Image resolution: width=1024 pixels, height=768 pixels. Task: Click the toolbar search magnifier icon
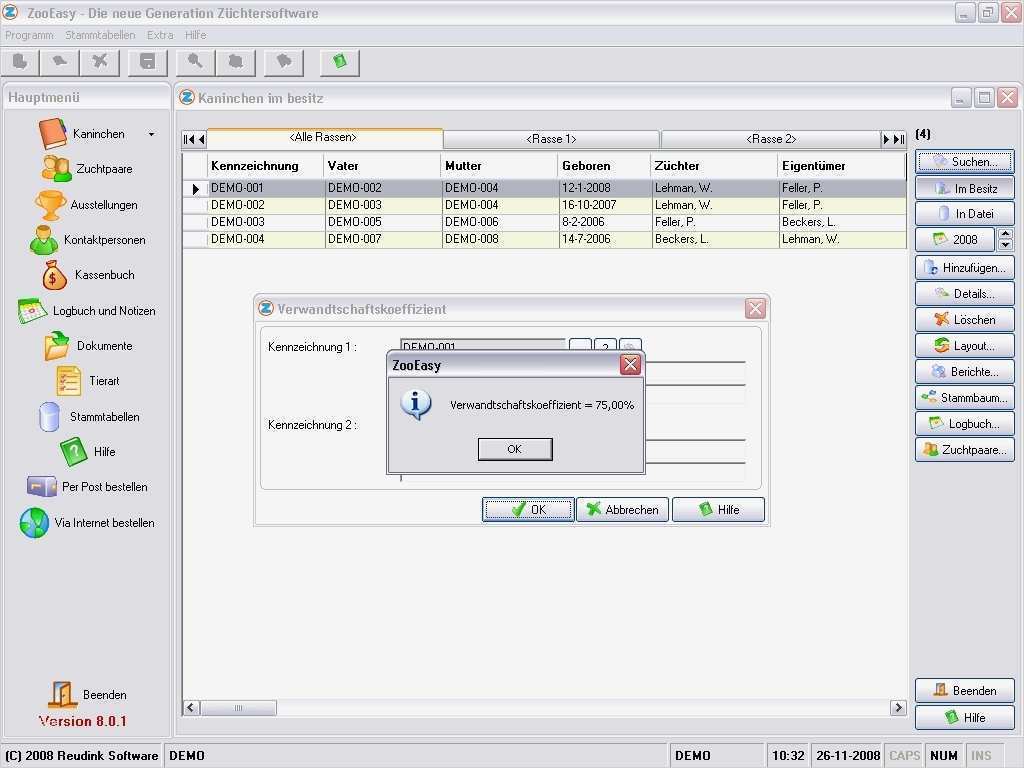pyautogui.click(x=195, y=63)
